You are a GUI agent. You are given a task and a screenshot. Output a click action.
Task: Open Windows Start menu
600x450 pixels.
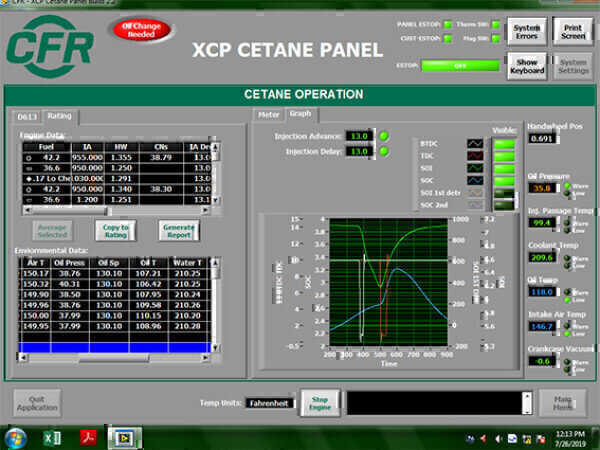pos(15,439)
